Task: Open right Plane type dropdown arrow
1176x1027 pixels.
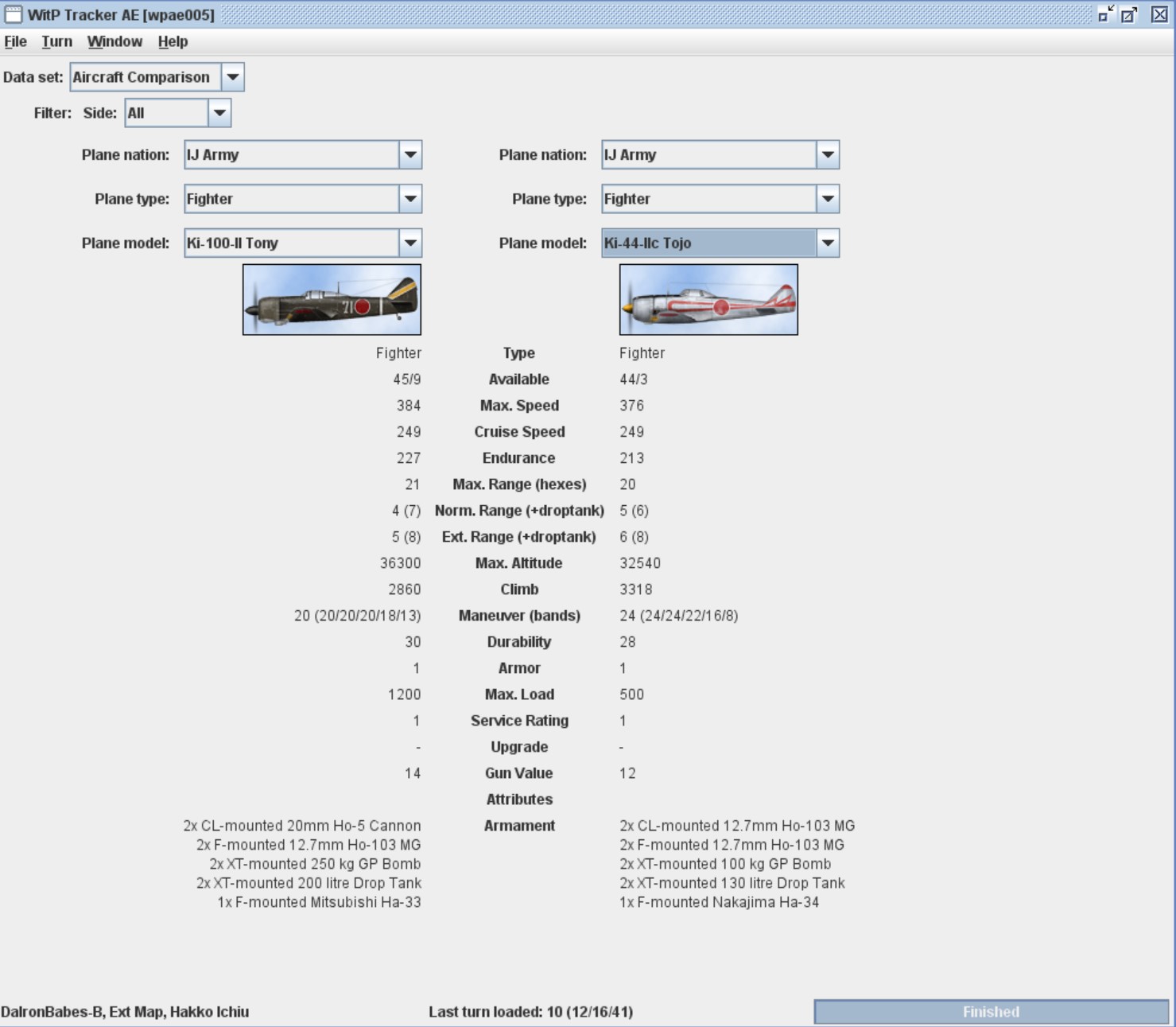Action: (828, 199)
